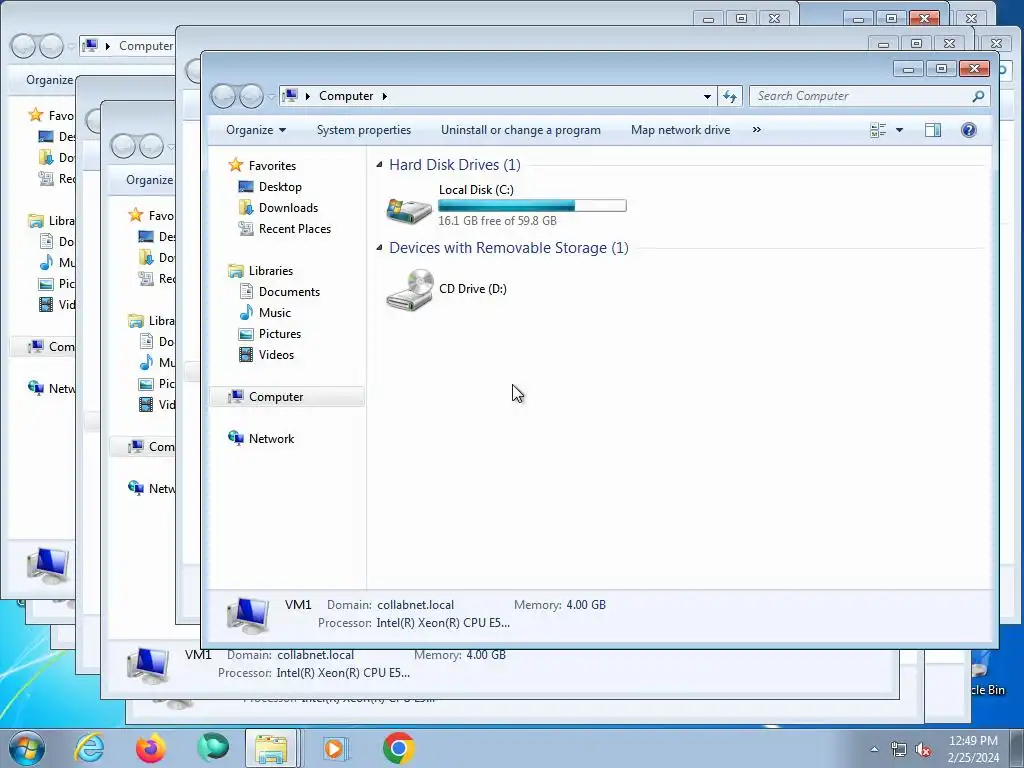Viewport: 1024px width, 768px height.
Task: Click '16.1 GB free of 59.8 GB' text
Action: pos(497,221)
